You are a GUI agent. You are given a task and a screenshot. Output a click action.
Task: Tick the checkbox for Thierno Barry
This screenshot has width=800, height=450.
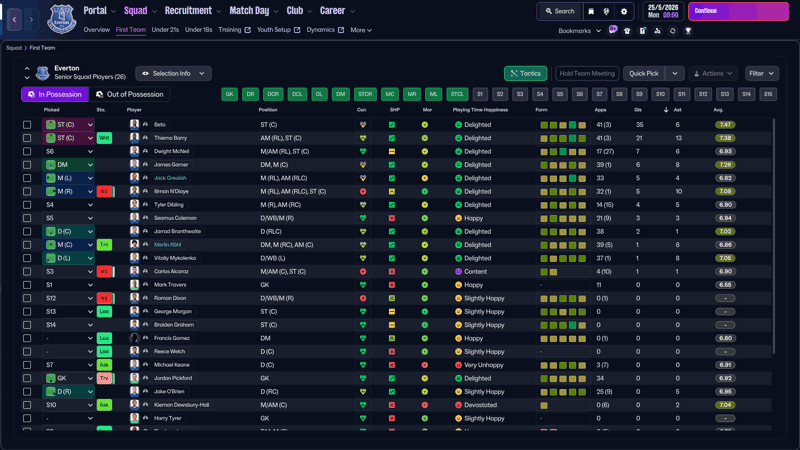[27, 138]
